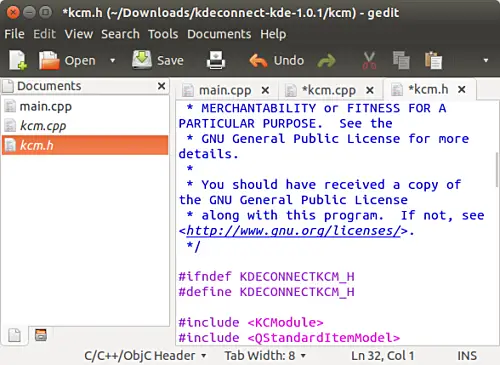This screenshot has width=500, height=365.
Task: Select kcm.cpp in the Documents list
Action: point(85,126)
